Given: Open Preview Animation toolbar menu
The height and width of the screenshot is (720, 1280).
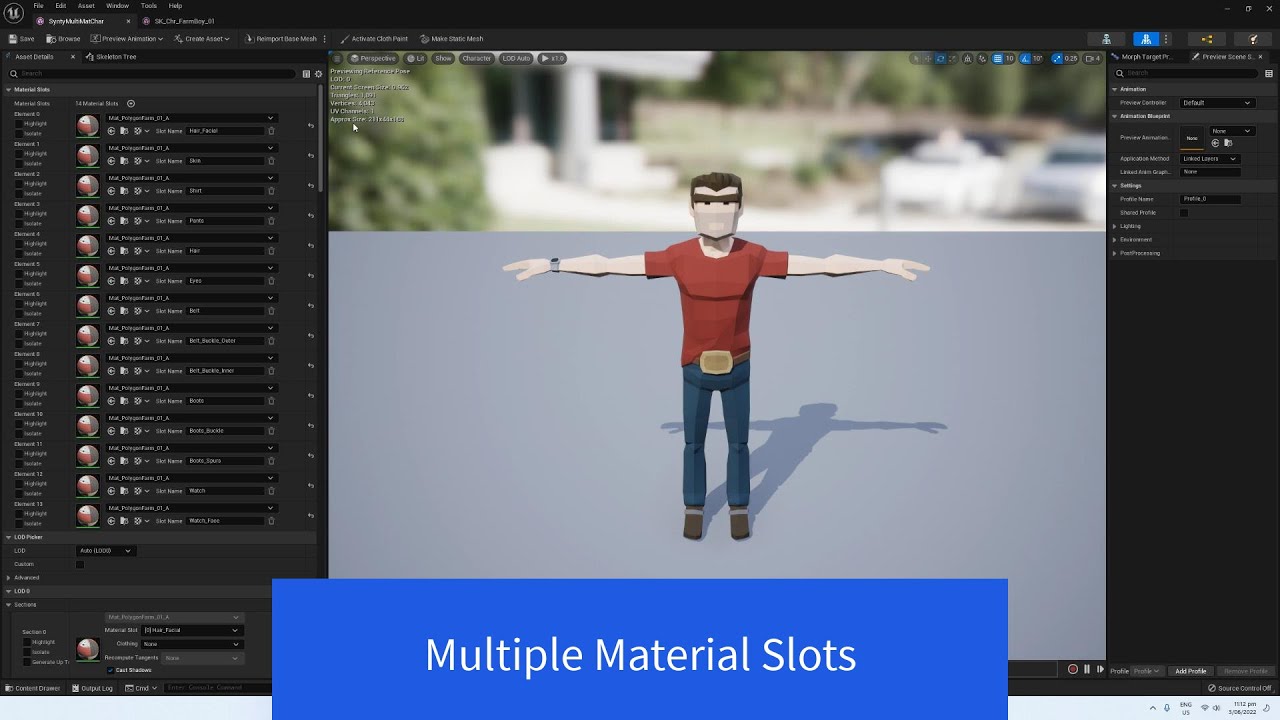Looking at the screenshot, I should click(128, 39).
